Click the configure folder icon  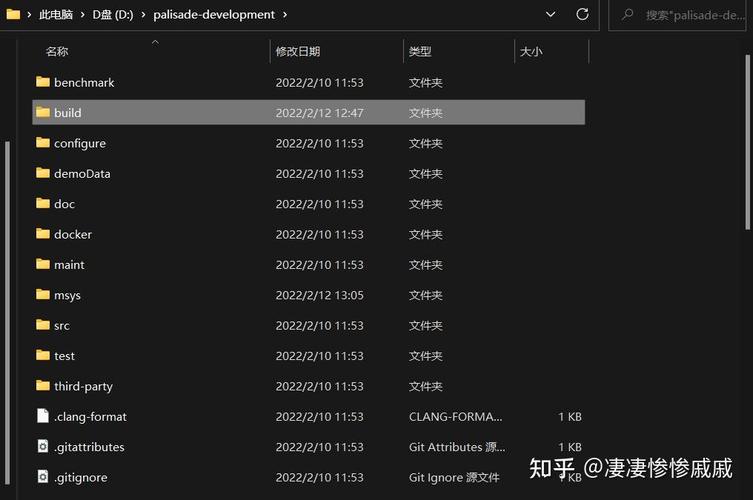point(43,142)
